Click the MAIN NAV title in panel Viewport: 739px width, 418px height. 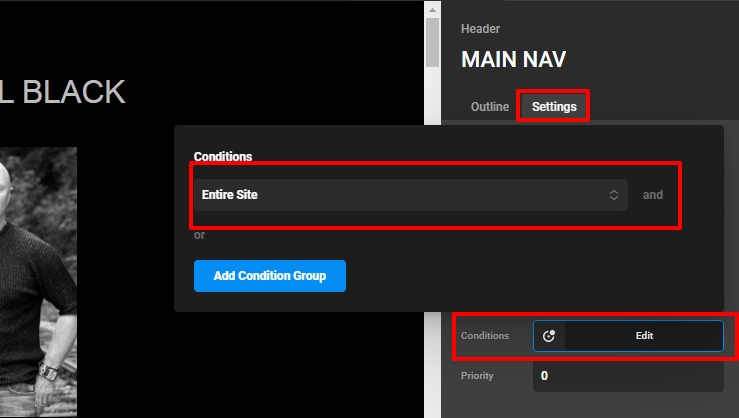[513, 60]
